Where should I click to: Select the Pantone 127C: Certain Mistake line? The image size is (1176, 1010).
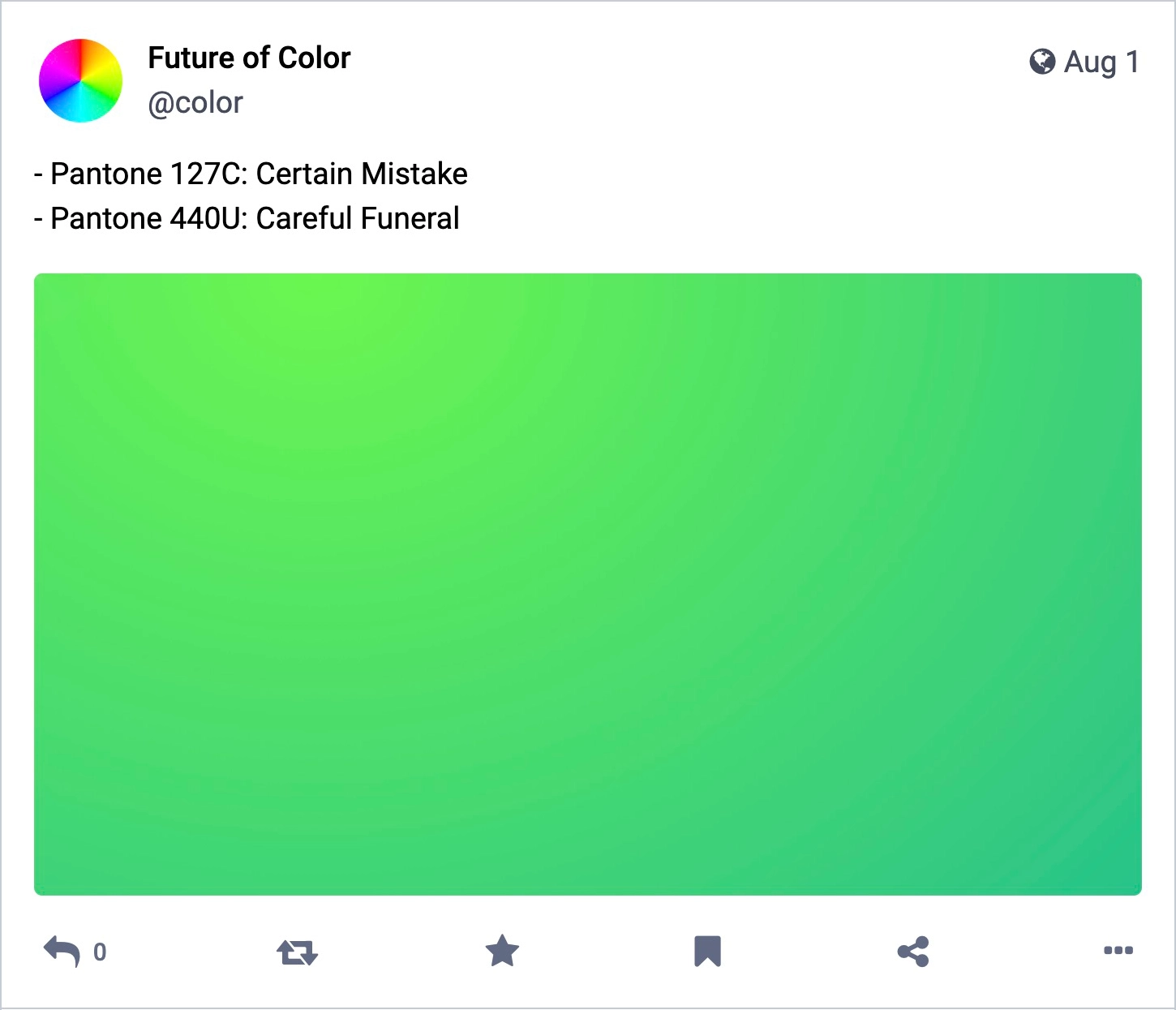coord(251,174)
